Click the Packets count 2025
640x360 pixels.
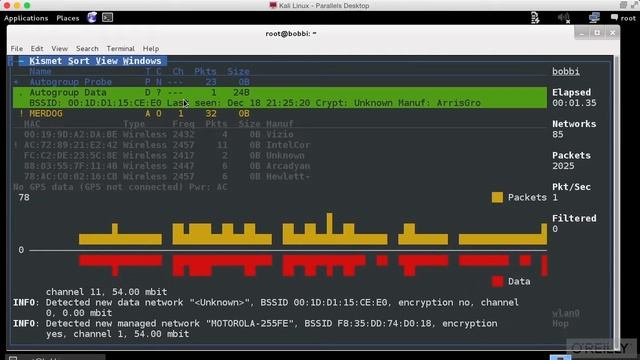[x=563, y=166]
